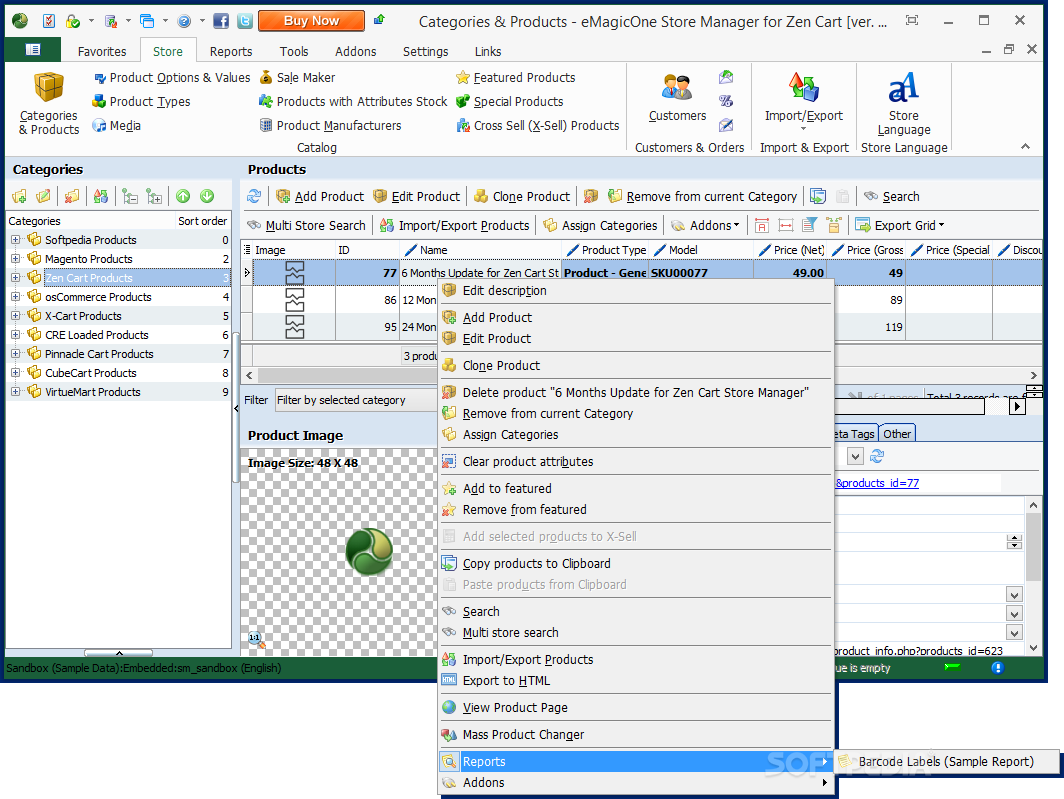Screen dimensions: 1064x799
Task: Click Search in products toolbar
Action: click(892, 196)
